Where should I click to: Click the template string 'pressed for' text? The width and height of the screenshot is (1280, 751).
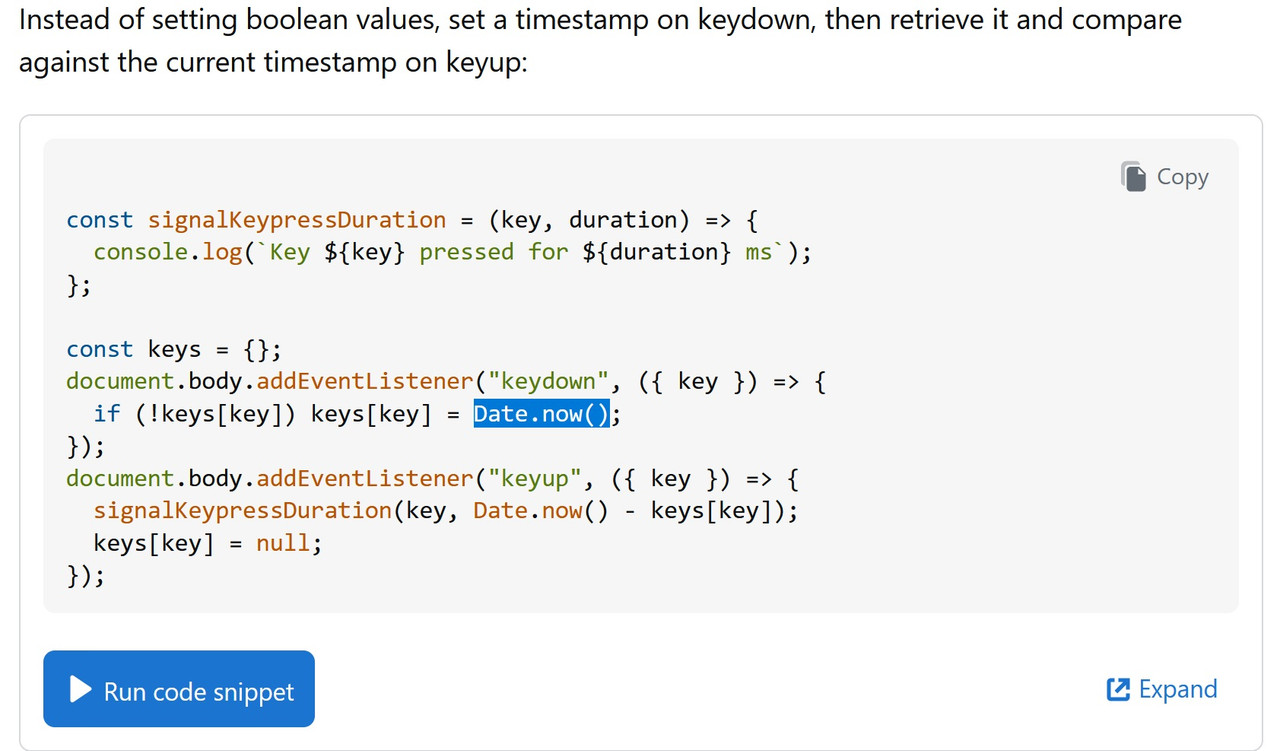pos(493,252)
